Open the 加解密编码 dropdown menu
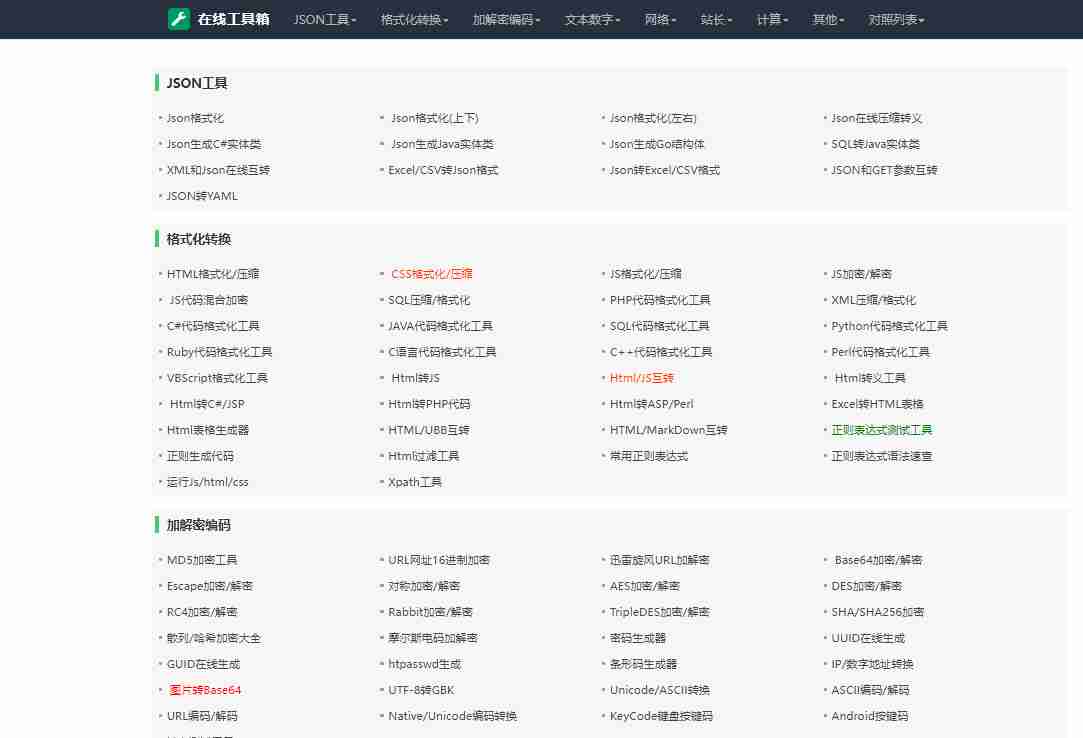This screenshot has height=738, width=1083. click(x=506, y=18)
